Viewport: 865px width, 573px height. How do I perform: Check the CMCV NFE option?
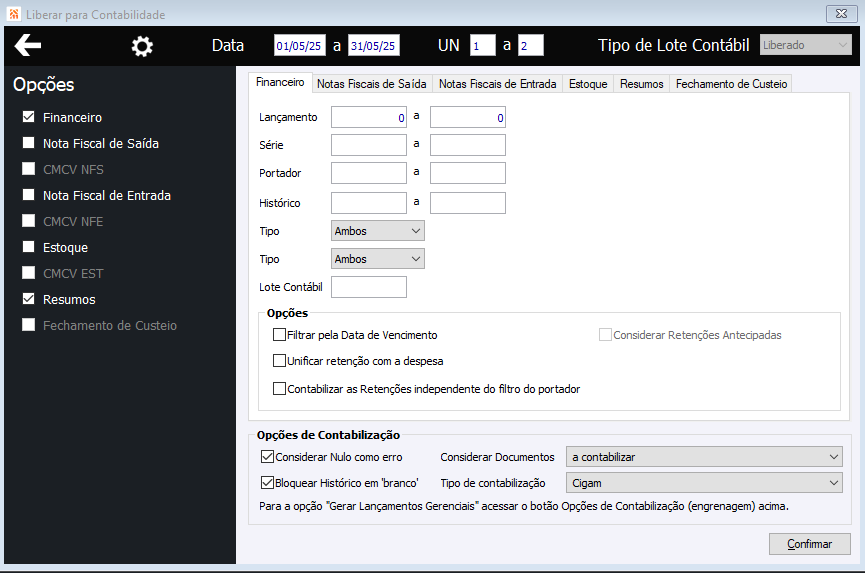(x=29, y=221)
